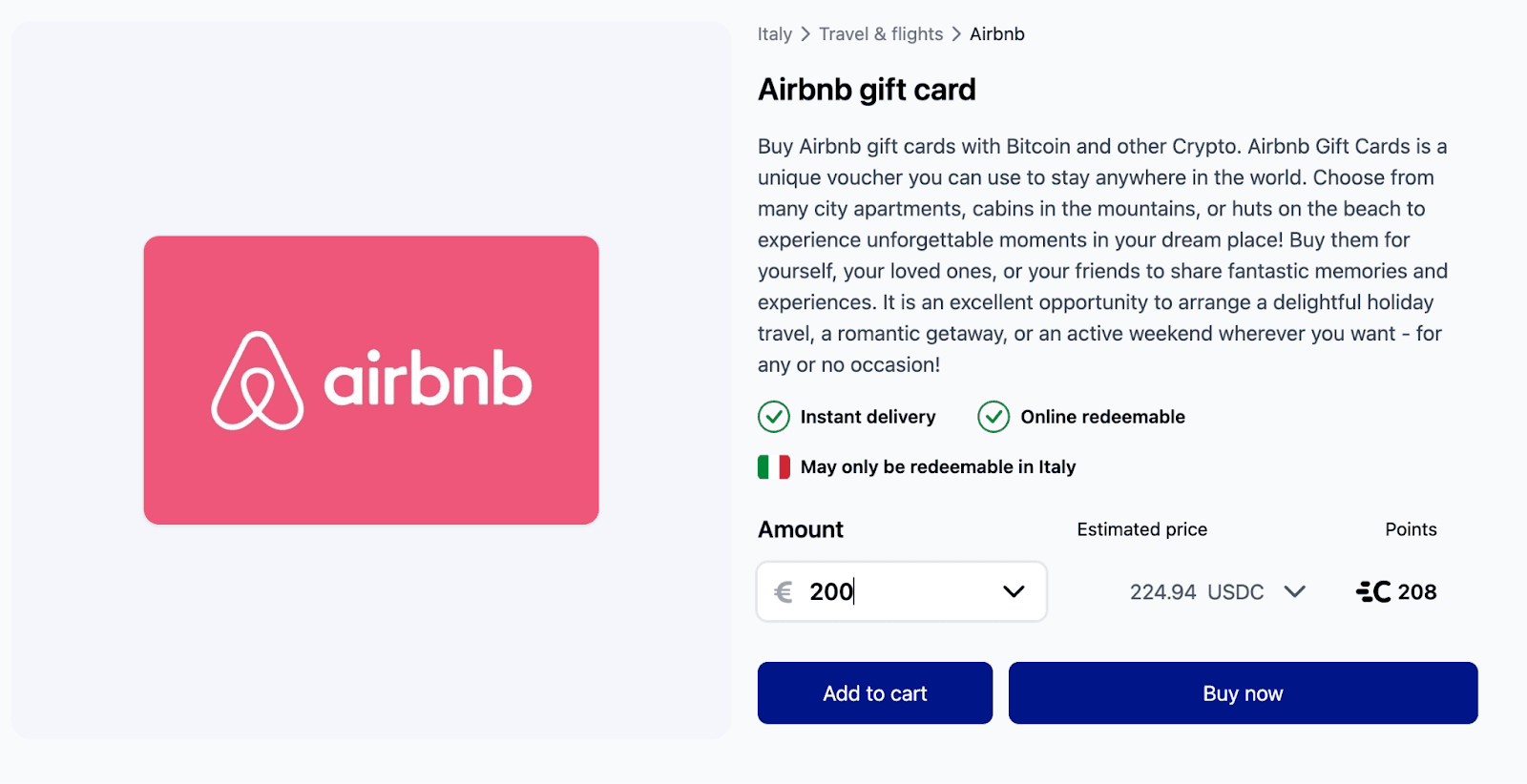This screenshot has width=1527, height=784.
Task: Click the Buy now button
Action: (x=1242, y=692)
